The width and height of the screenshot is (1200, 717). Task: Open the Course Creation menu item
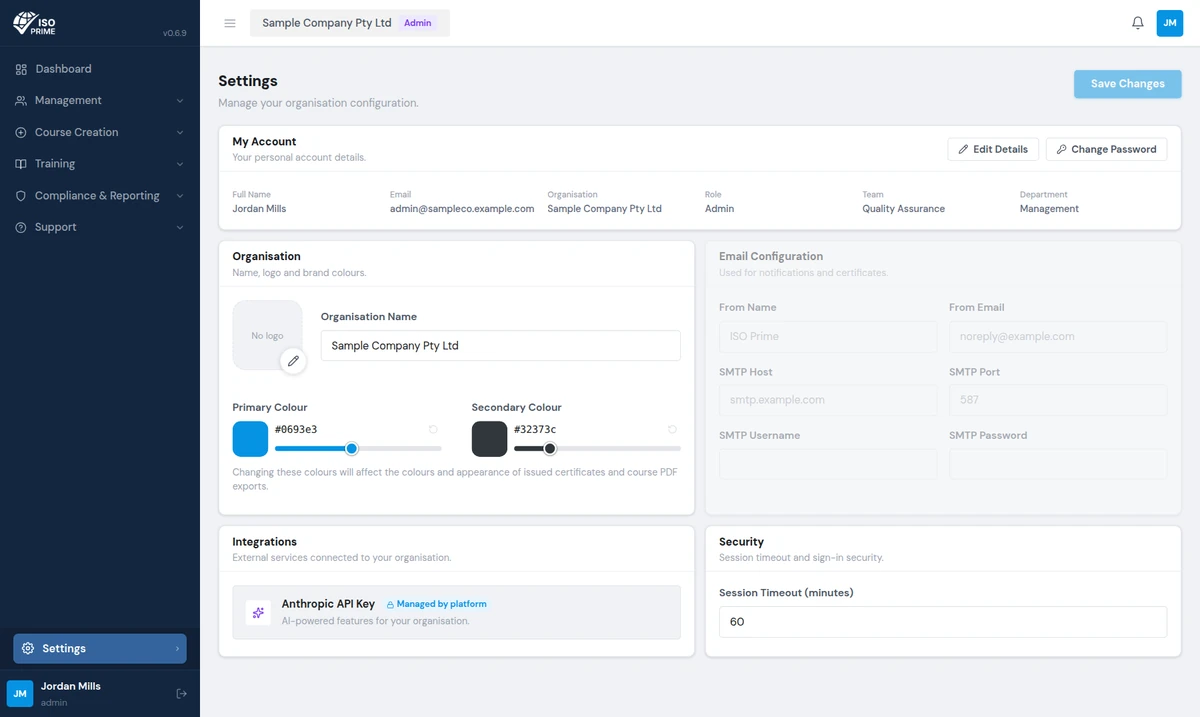pos(100,132)
